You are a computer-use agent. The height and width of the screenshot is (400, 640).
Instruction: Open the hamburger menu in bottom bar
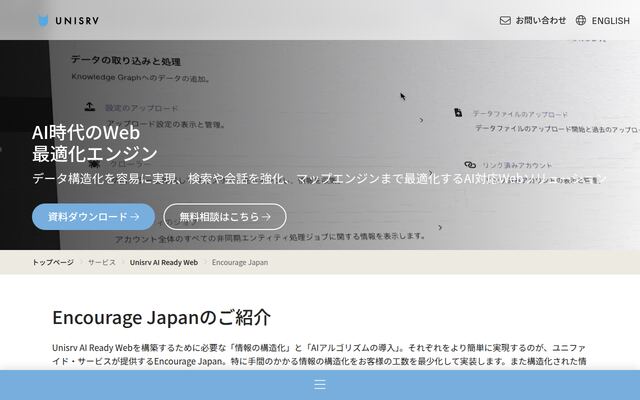[320, 384]
